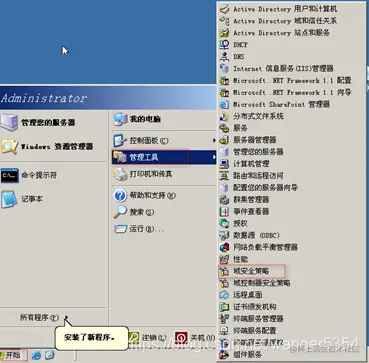Open 性能 monitor icon
This screenshot has height=363, width=369.
click(x=225, y=259)
